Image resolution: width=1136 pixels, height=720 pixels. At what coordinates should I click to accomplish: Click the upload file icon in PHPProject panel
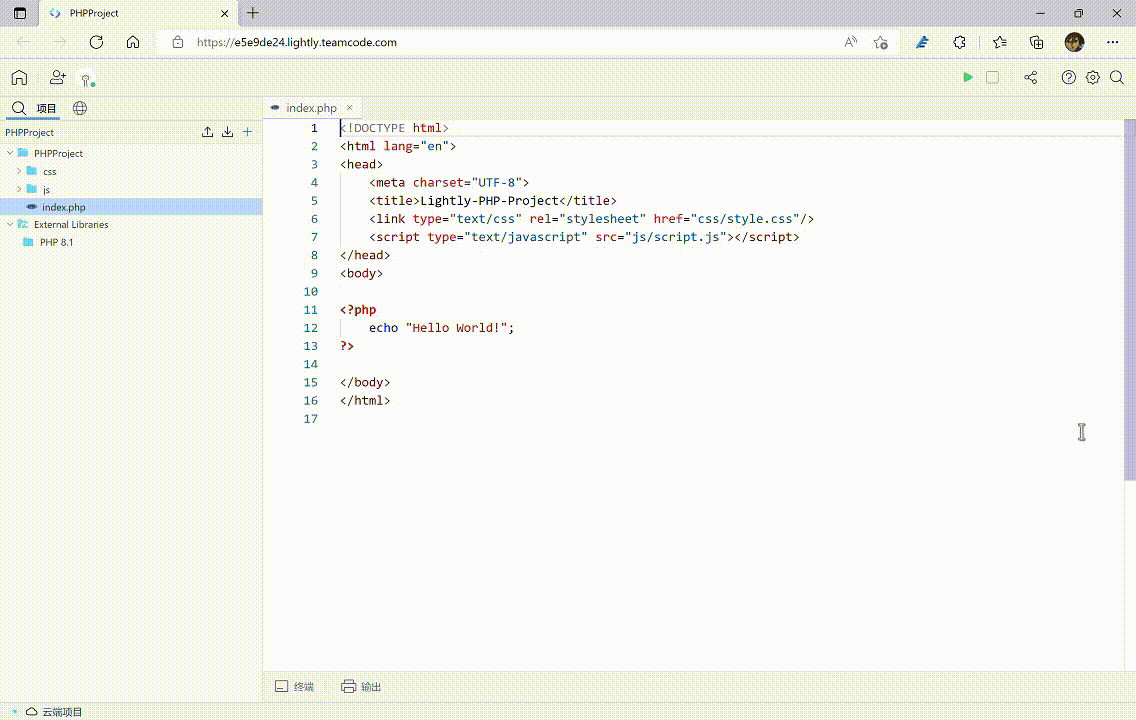pos(207,132)
